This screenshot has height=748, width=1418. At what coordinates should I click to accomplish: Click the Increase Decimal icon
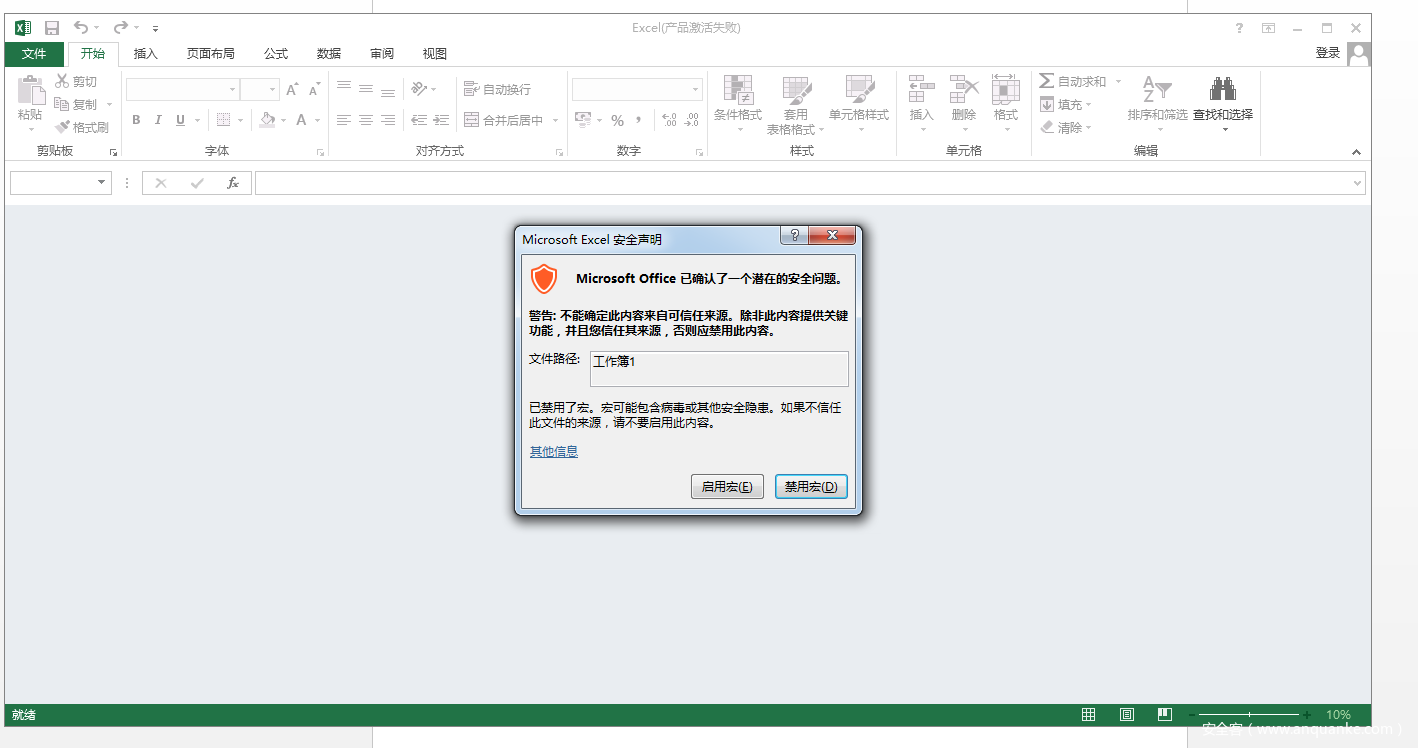[668, 120]
